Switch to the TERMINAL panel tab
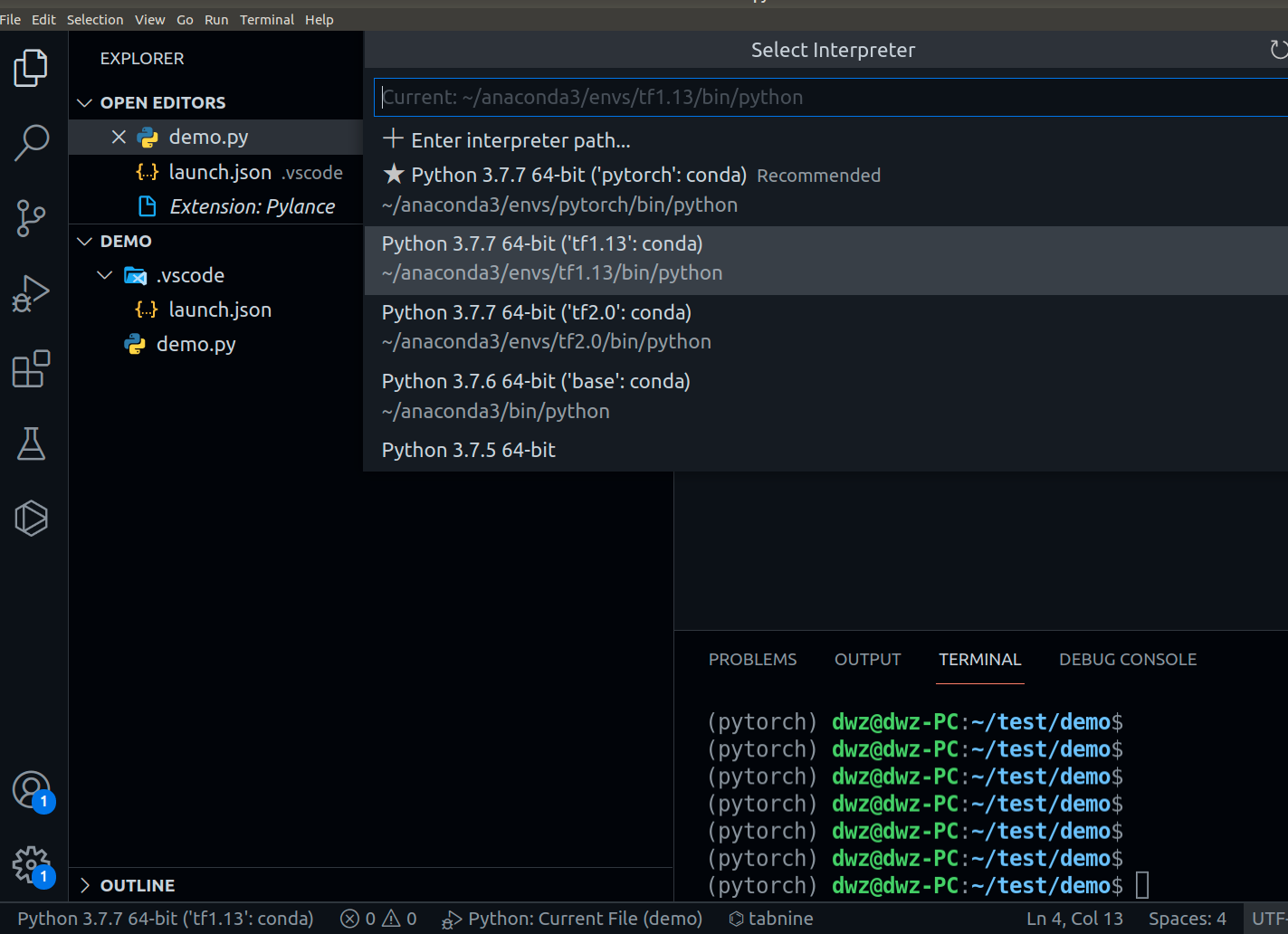 pyautogui.click(x=980, y=660)
